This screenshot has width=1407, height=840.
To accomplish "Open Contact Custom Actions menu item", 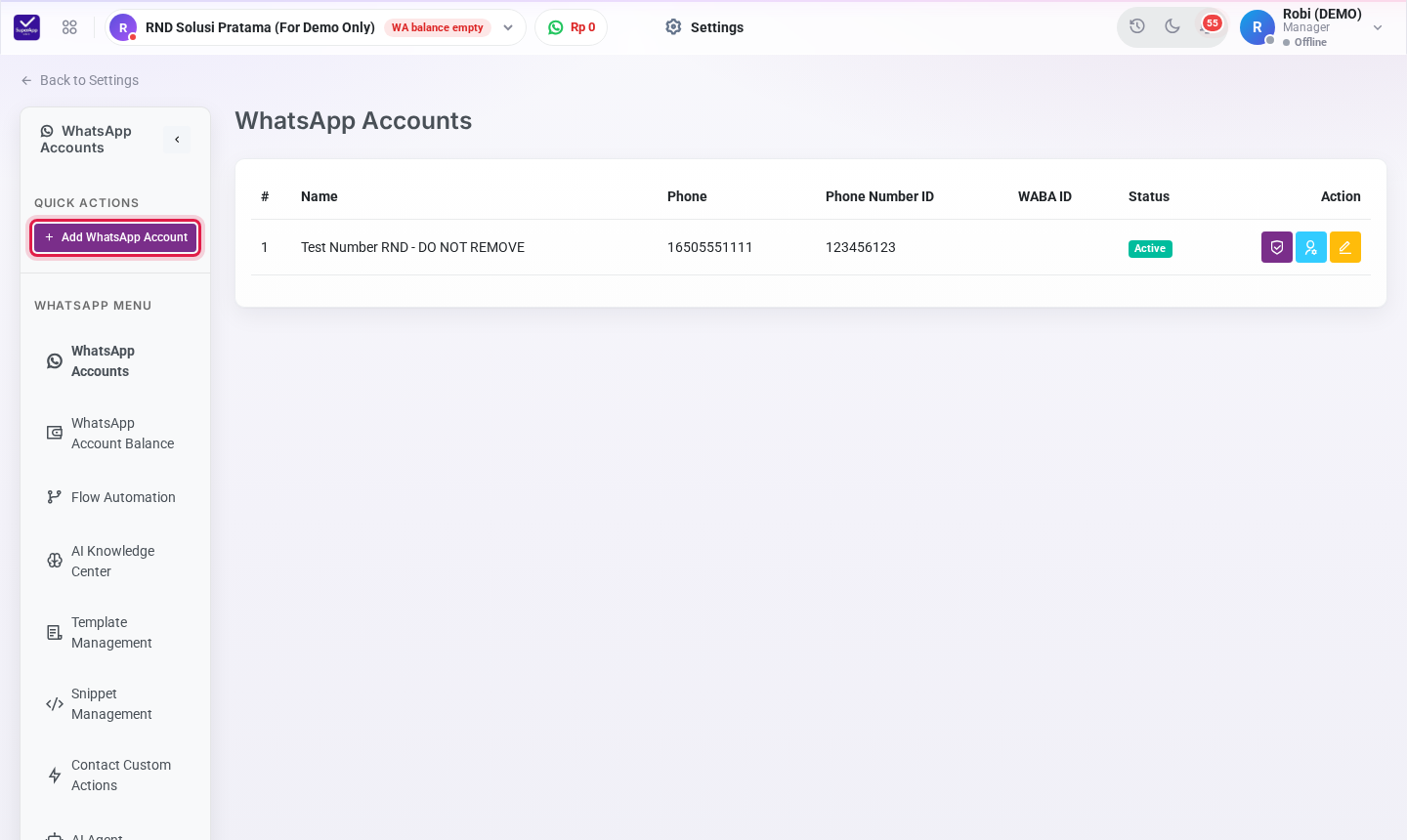I will pyautogui.click(x=115, y=775).
